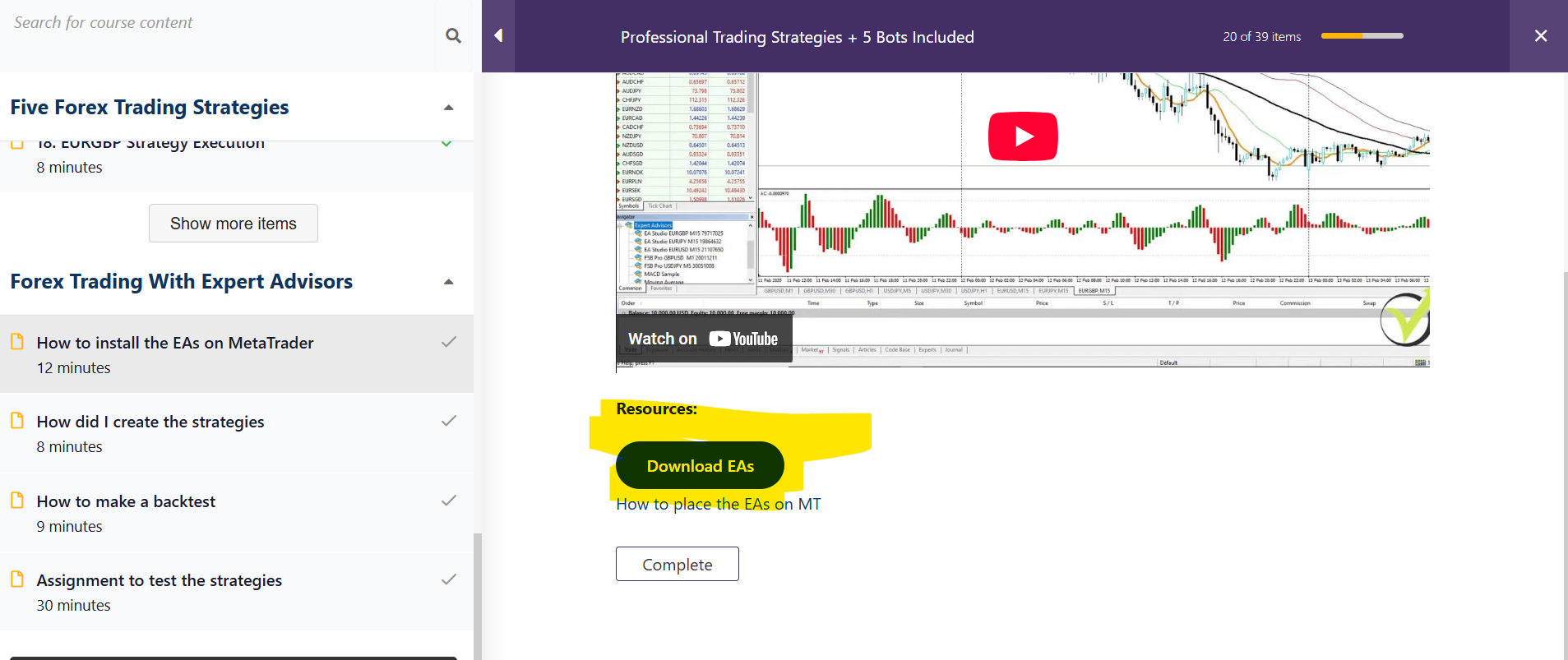Open 'Assignment to test the strategies' lesson
The height and width of the screenshot is (660, 1568).
click(x=159, y=580)
